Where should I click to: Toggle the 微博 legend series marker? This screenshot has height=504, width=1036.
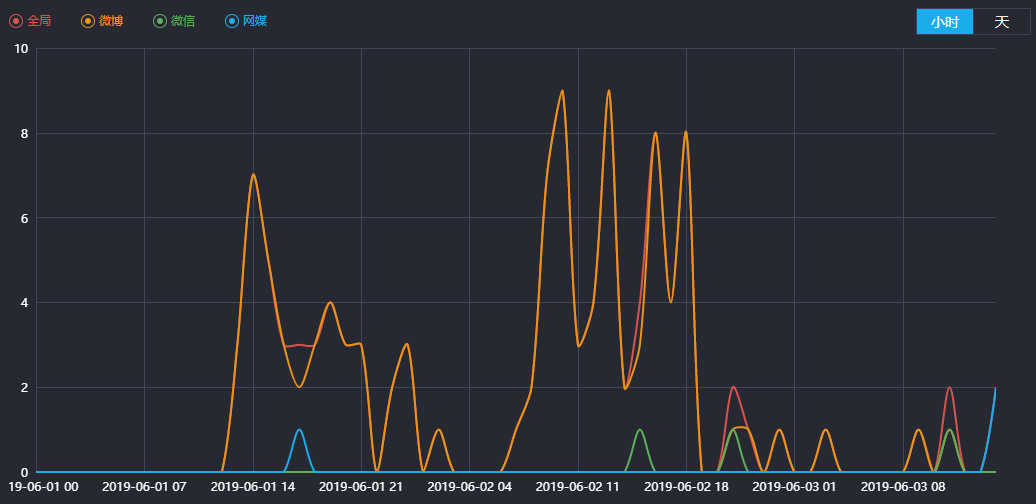pyautogui.click(x=88, y=21)
